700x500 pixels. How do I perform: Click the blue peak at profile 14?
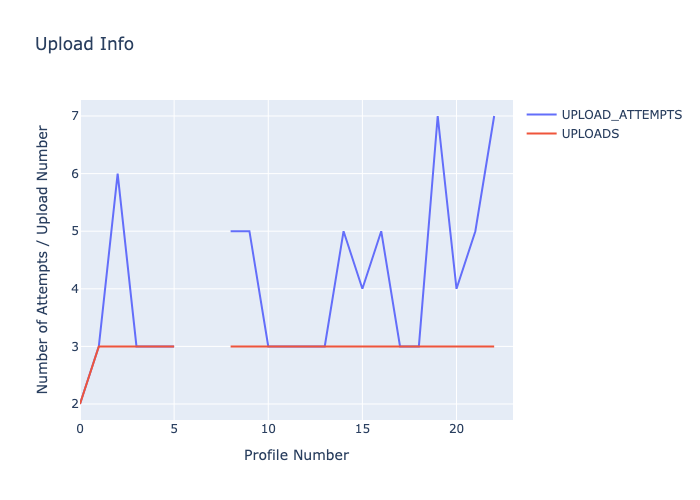343,231
